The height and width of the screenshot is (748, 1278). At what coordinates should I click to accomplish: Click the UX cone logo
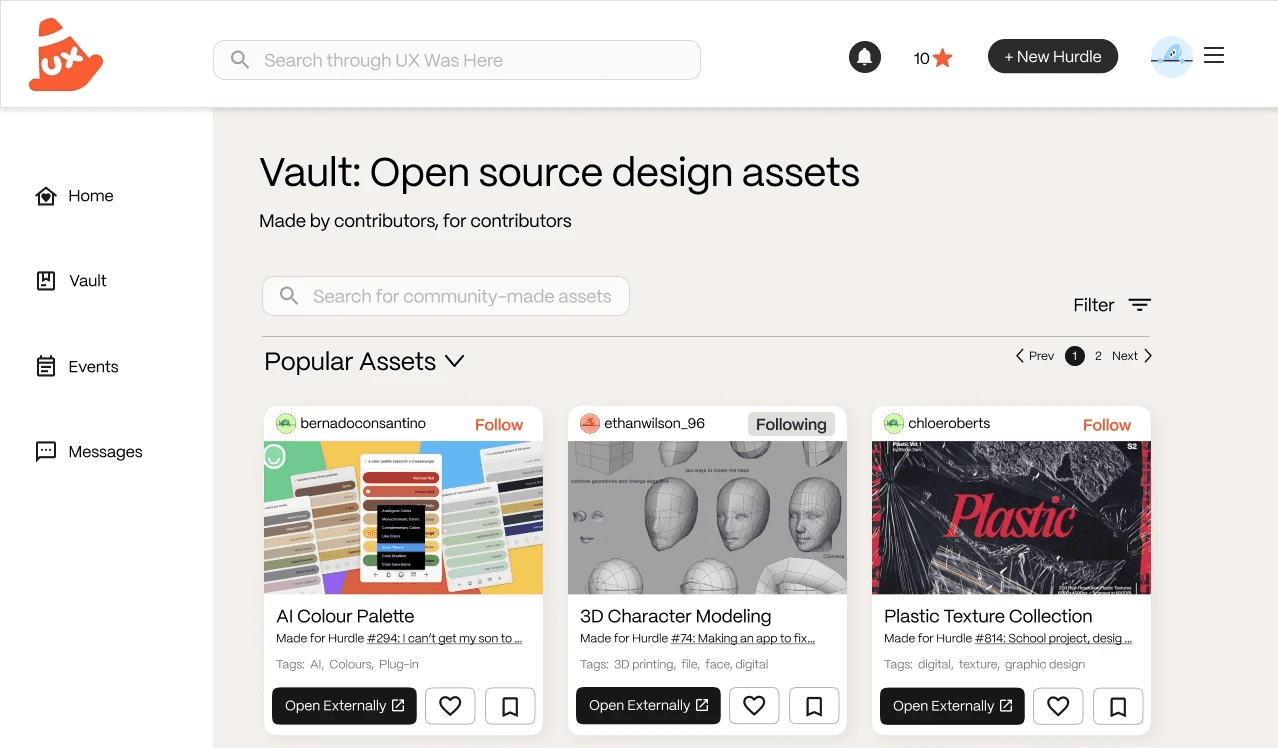coord(66,55)
